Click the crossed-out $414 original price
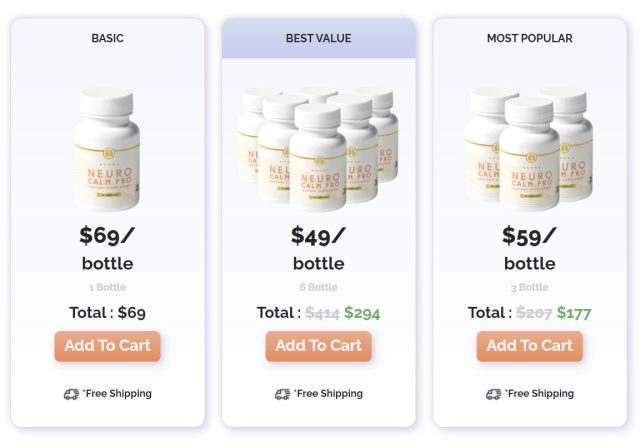The height and width of the screenshot is (448, 640). 322,313
